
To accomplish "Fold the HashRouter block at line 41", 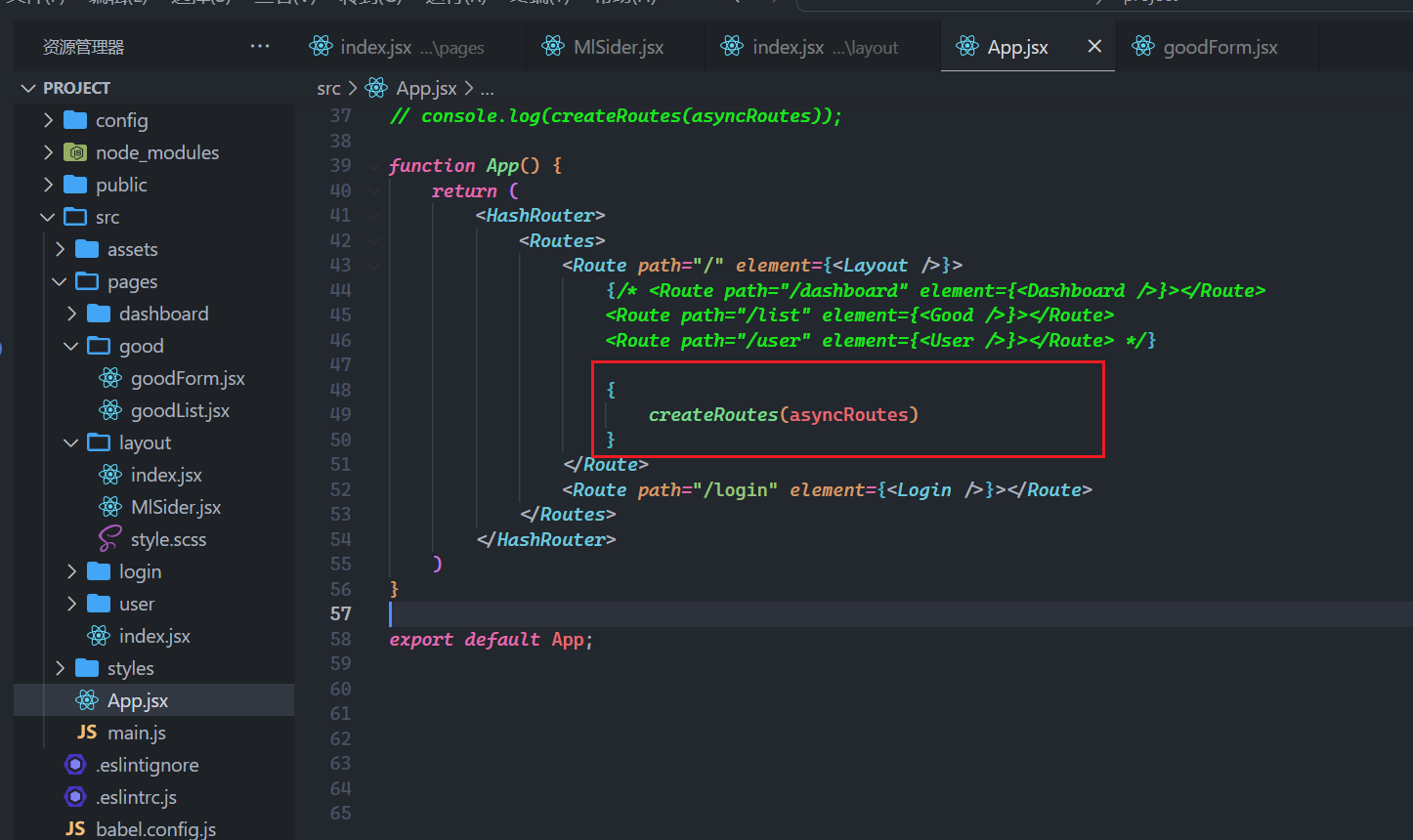I will pos(373,216).
